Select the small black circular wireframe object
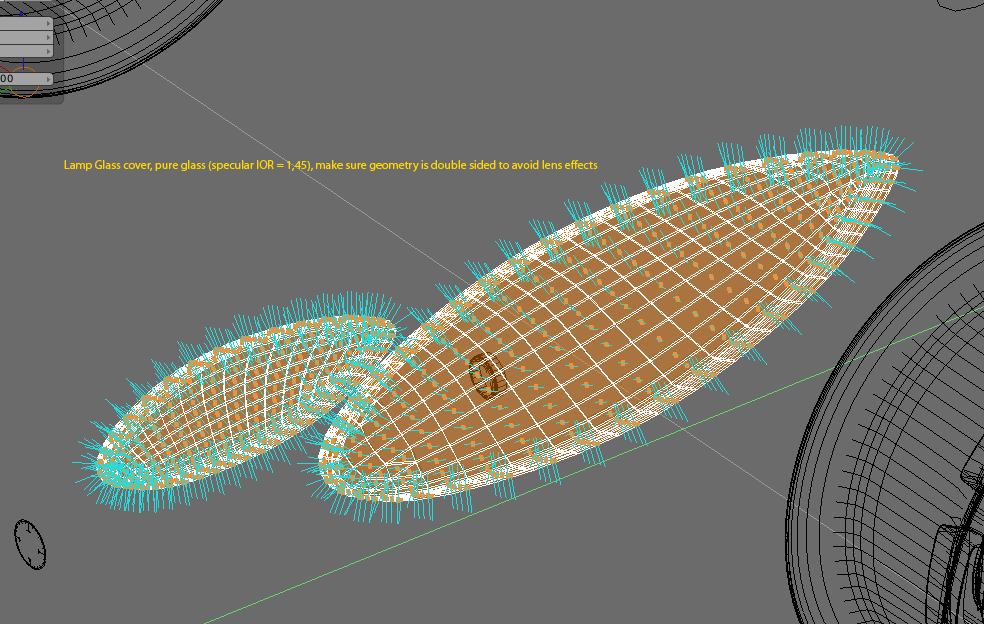The height and width of the screenshot is (624, 984). tap(30, 544)
